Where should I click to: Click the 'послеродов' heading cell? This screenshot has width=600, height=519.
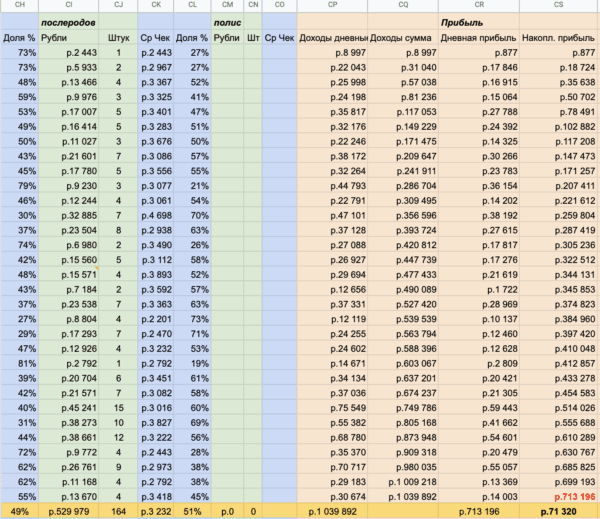(68, 23)
